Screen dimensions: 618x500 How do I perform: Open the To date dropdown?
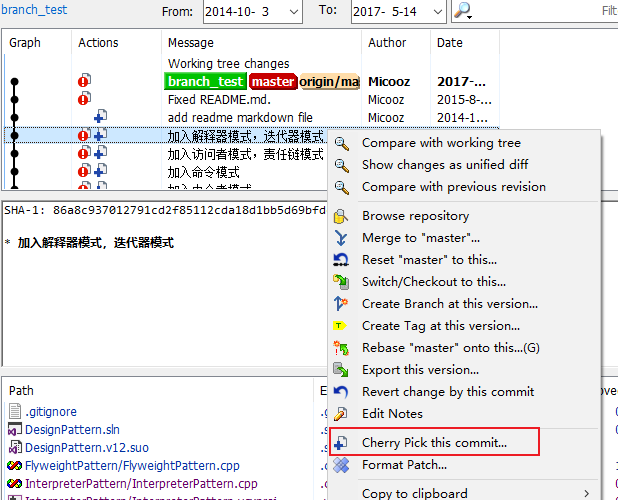click(437, 12)
